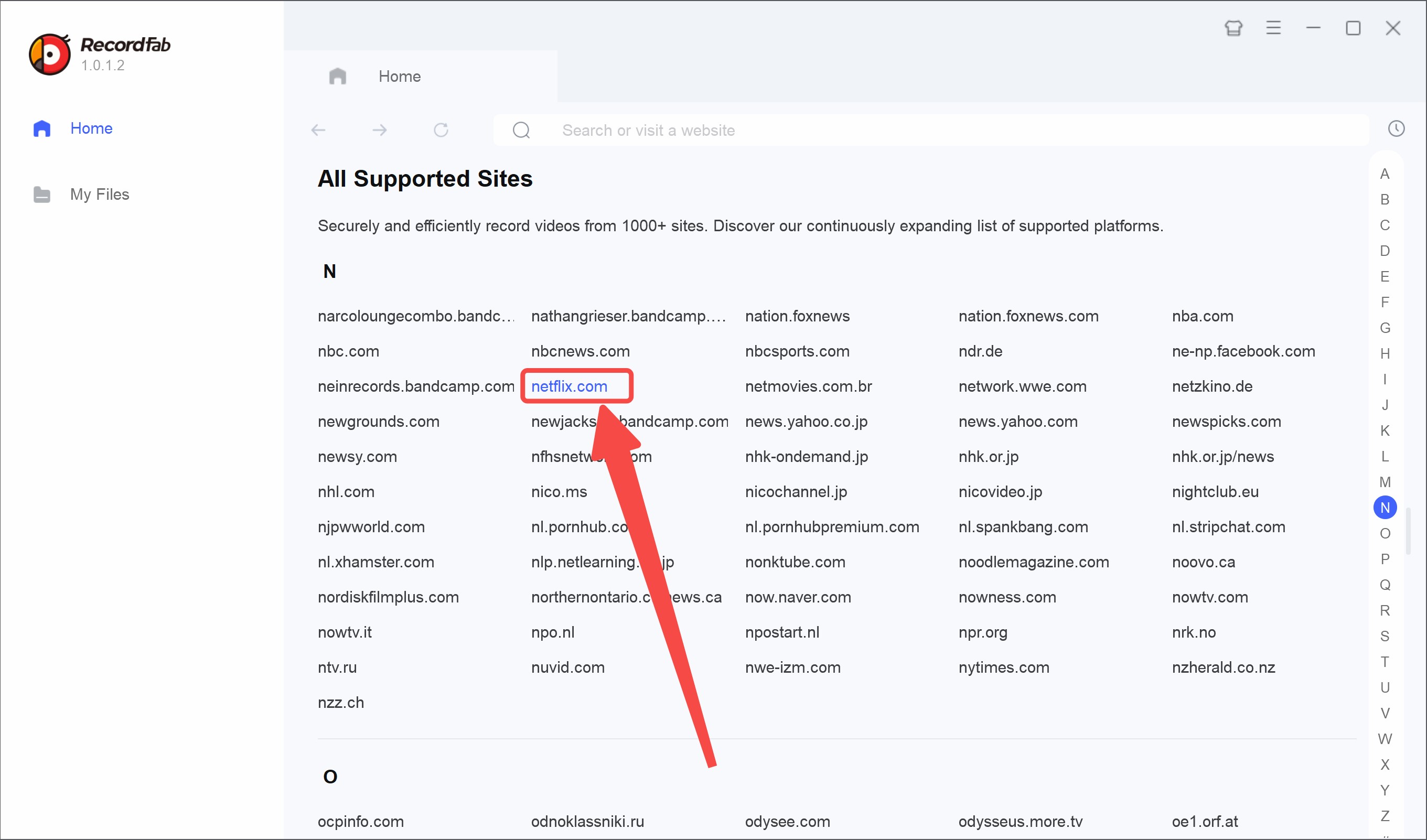
Task: Visit njpwworld.com link
Action: click(x=371, y=526)
